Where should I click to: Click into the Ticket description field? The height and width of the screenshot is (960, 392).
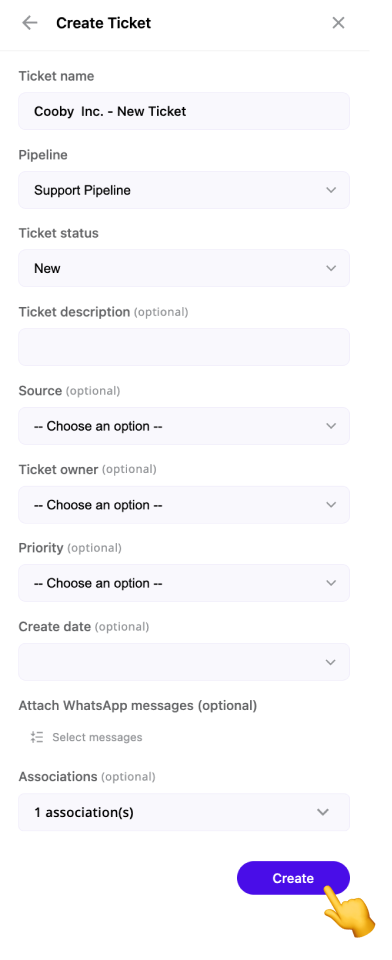(184, 347)
